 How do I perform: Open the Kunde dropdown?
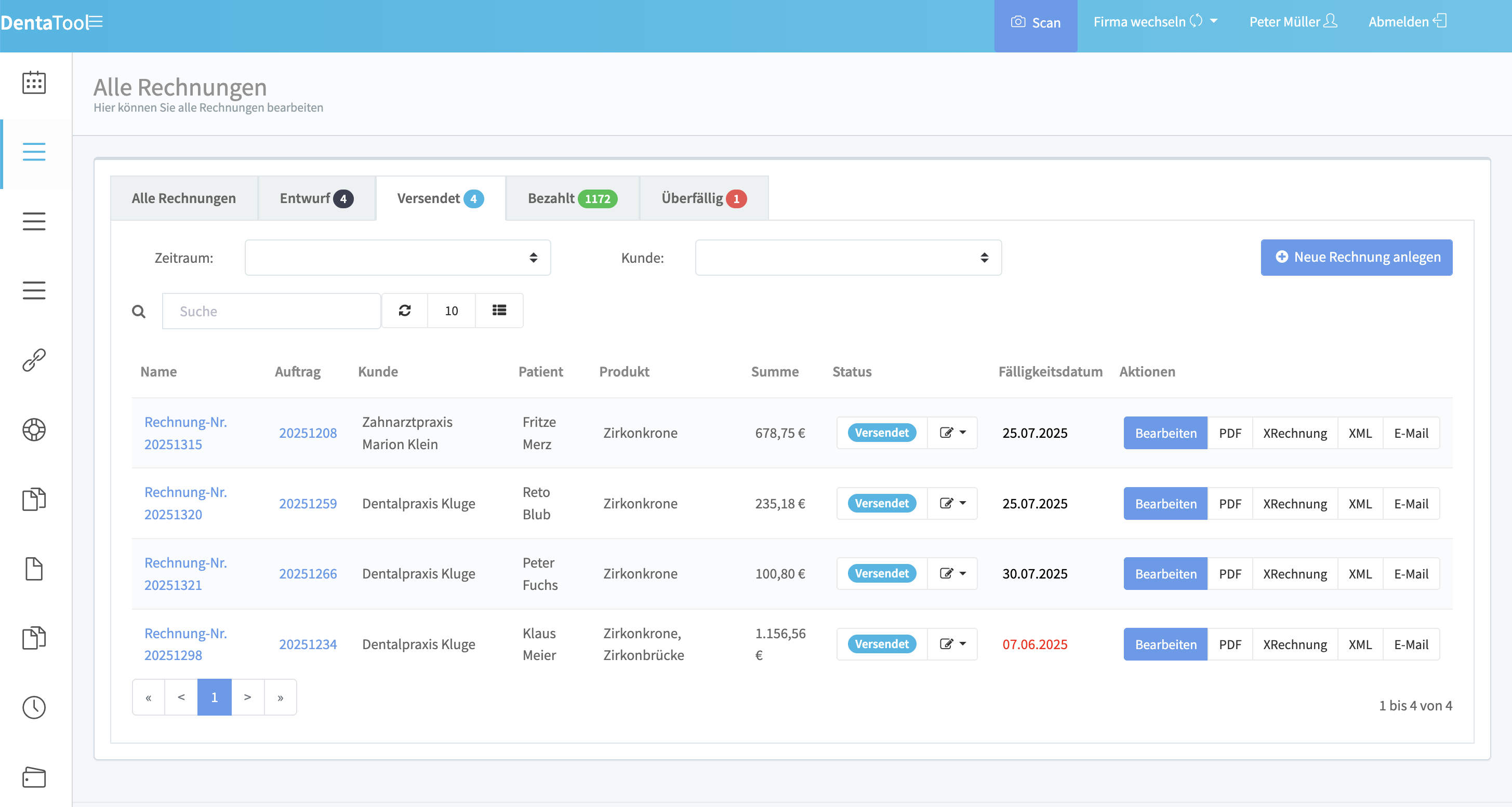coord(848,258)
